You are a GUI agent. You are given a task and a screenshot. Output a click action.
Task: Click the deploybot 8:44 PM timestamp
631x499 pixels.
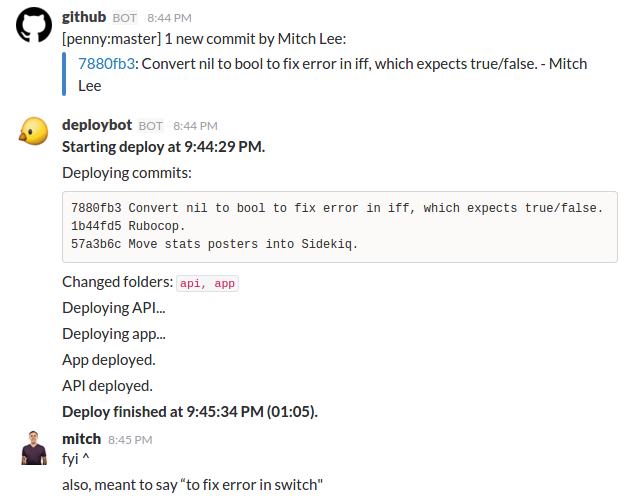(x=195, y=126)
